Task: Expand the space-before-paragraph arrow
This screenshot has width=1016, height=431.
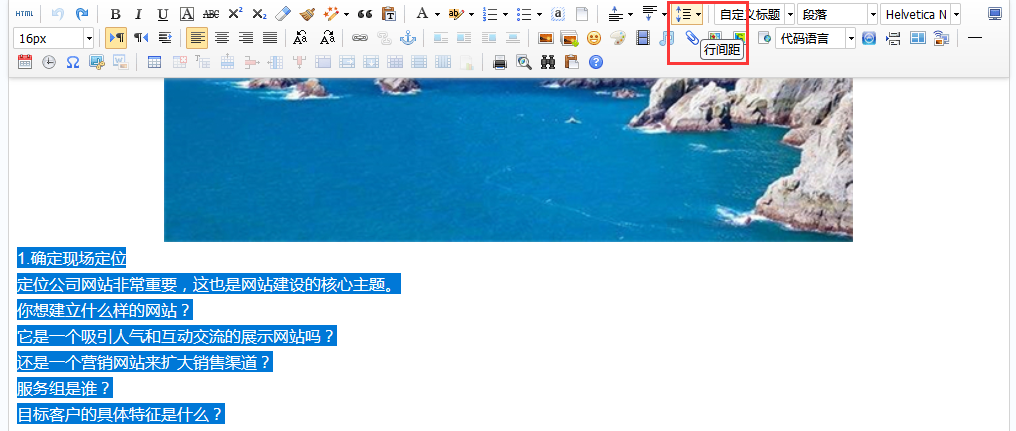Action: click(630, 14)
